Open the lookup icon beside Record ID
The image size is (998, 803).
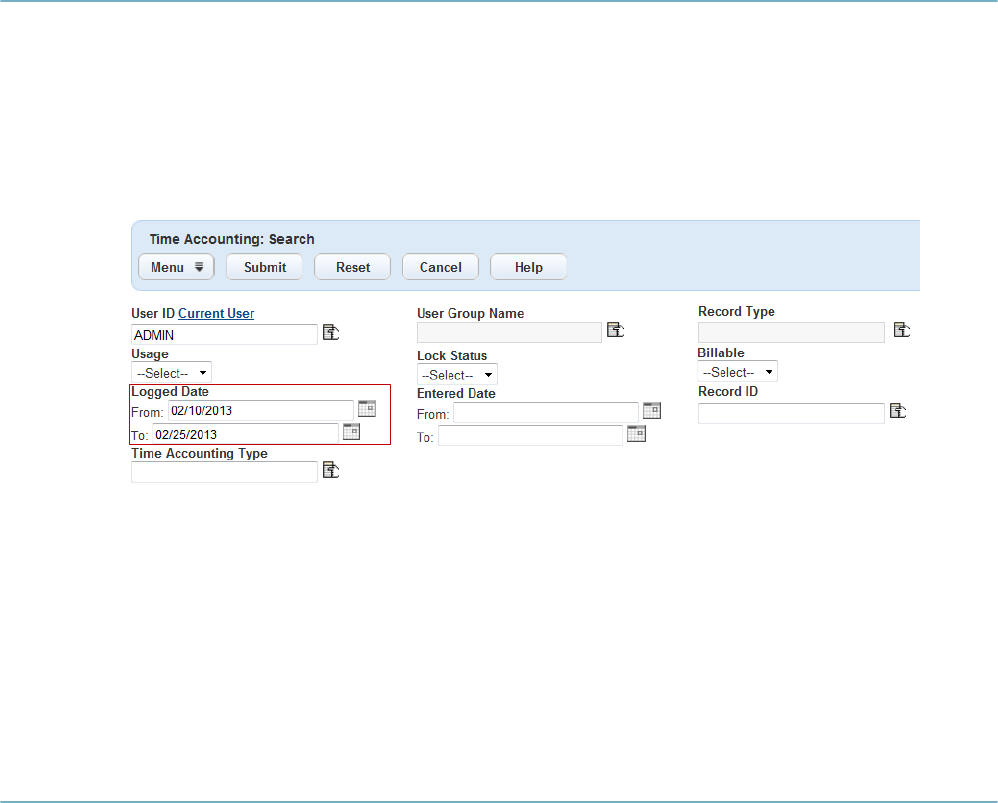[x=898, y=410]
